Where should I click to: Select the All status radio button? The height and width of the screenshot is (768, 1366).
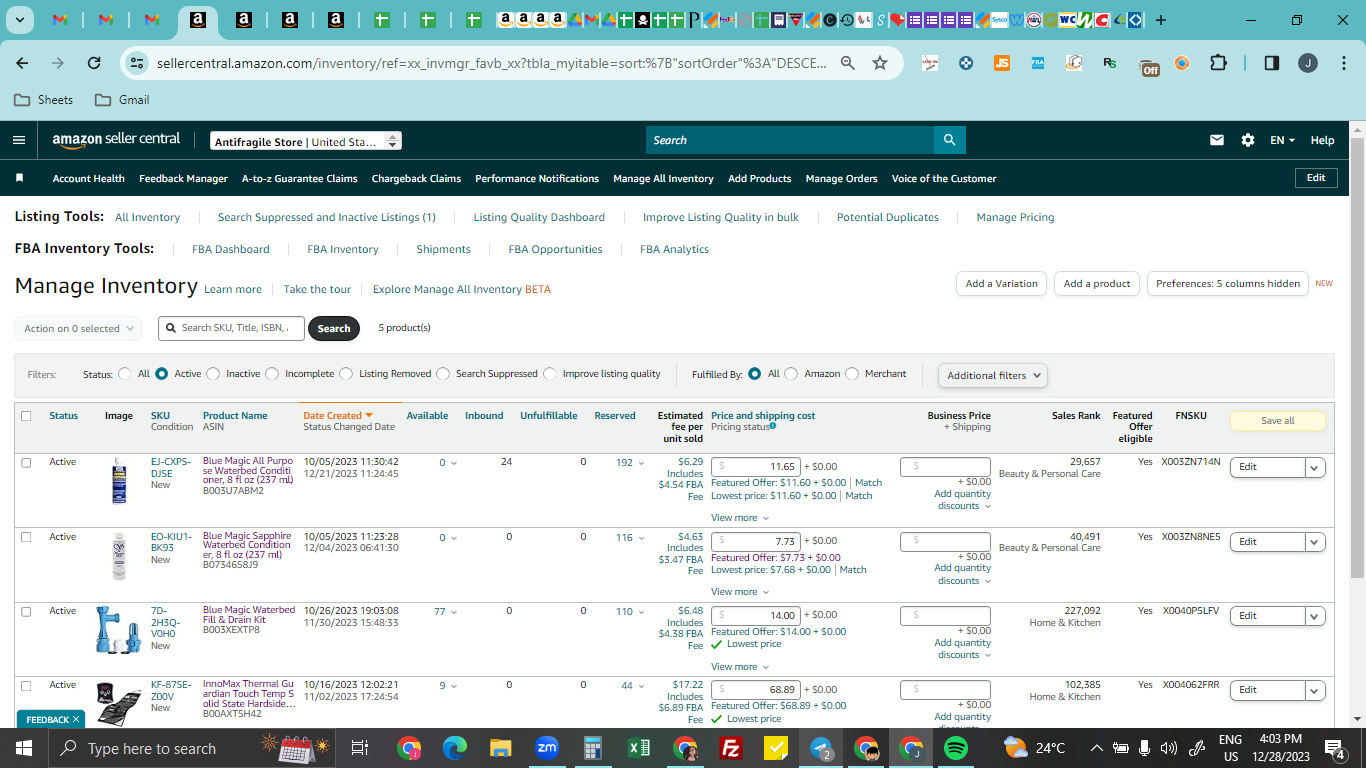tap(125, 374)
